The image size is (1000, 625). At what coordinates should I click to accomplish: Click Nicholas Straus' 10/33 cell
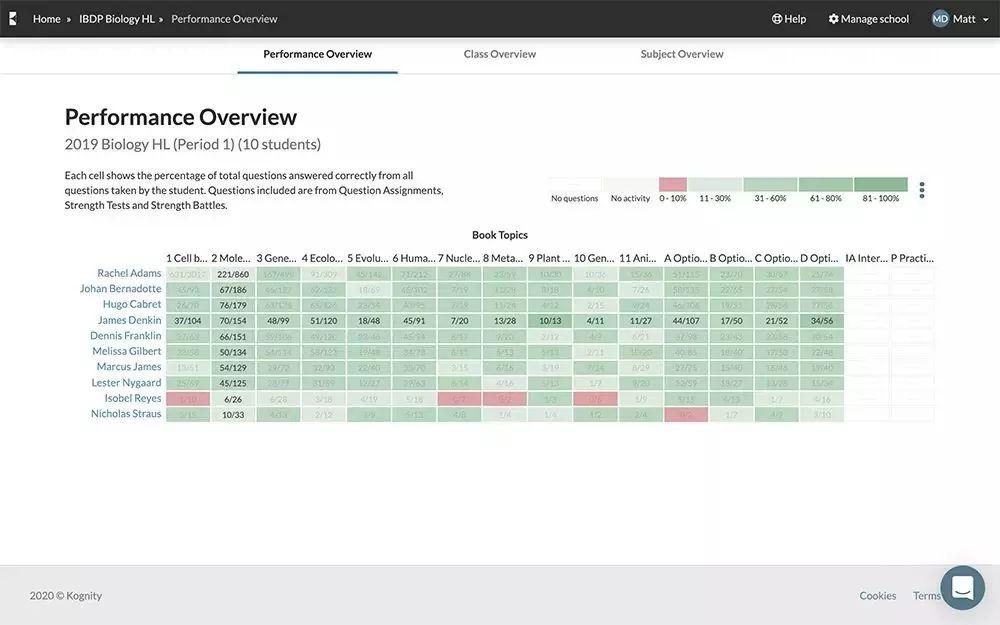coord(233,415)
